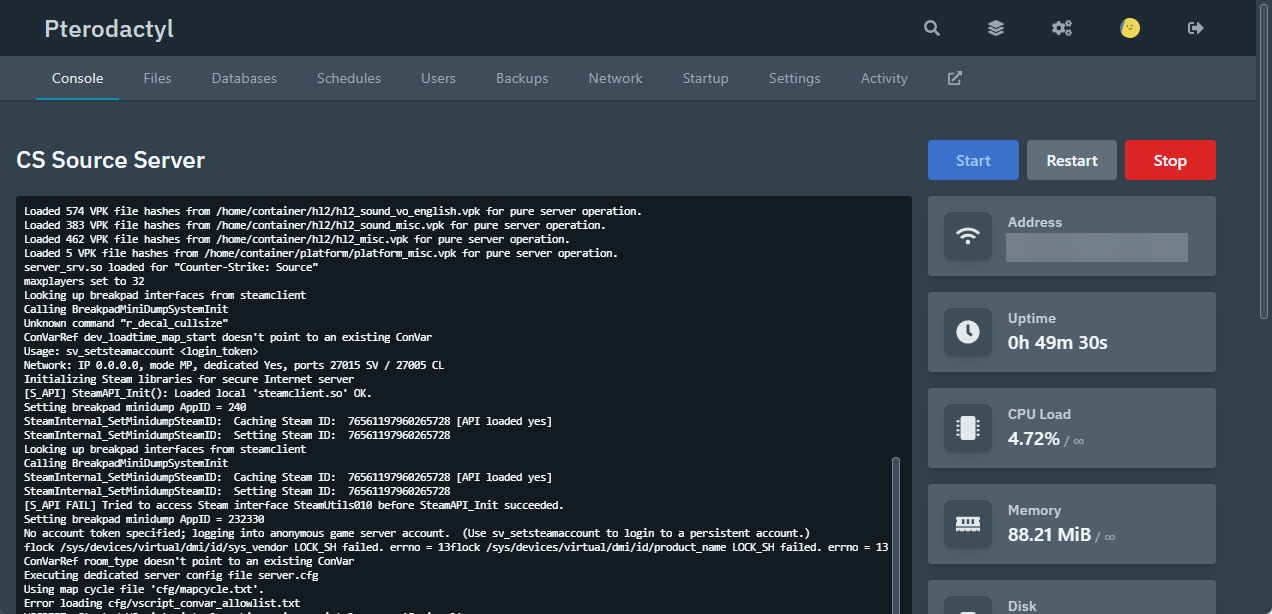This screenshot has width=1272, height=614.
Task: Open the Databases tab
Action: click(244, 78)
